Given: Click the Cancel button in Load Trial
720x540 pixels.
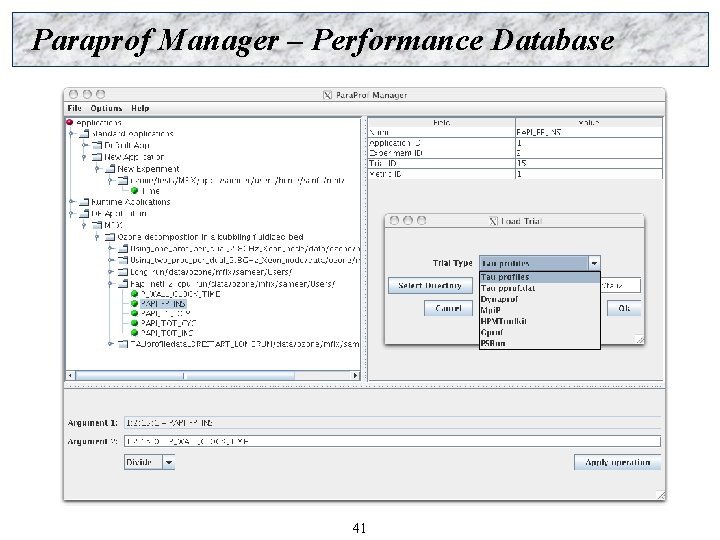Looking at the screenshot, I should (448, 308).
